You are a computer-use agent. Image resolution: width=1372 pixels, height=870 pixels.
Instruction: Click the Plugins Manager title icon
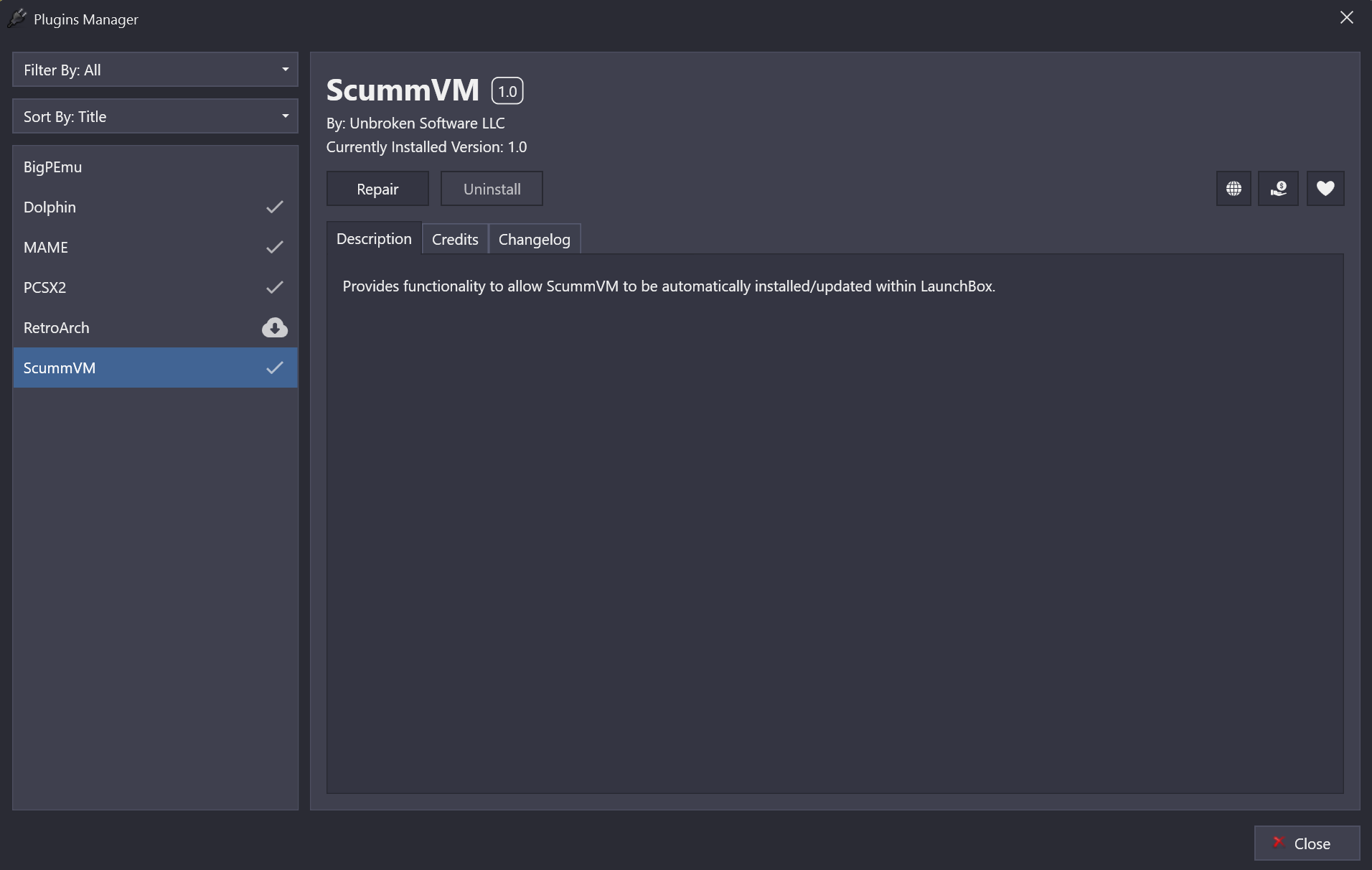pos(17,19)
